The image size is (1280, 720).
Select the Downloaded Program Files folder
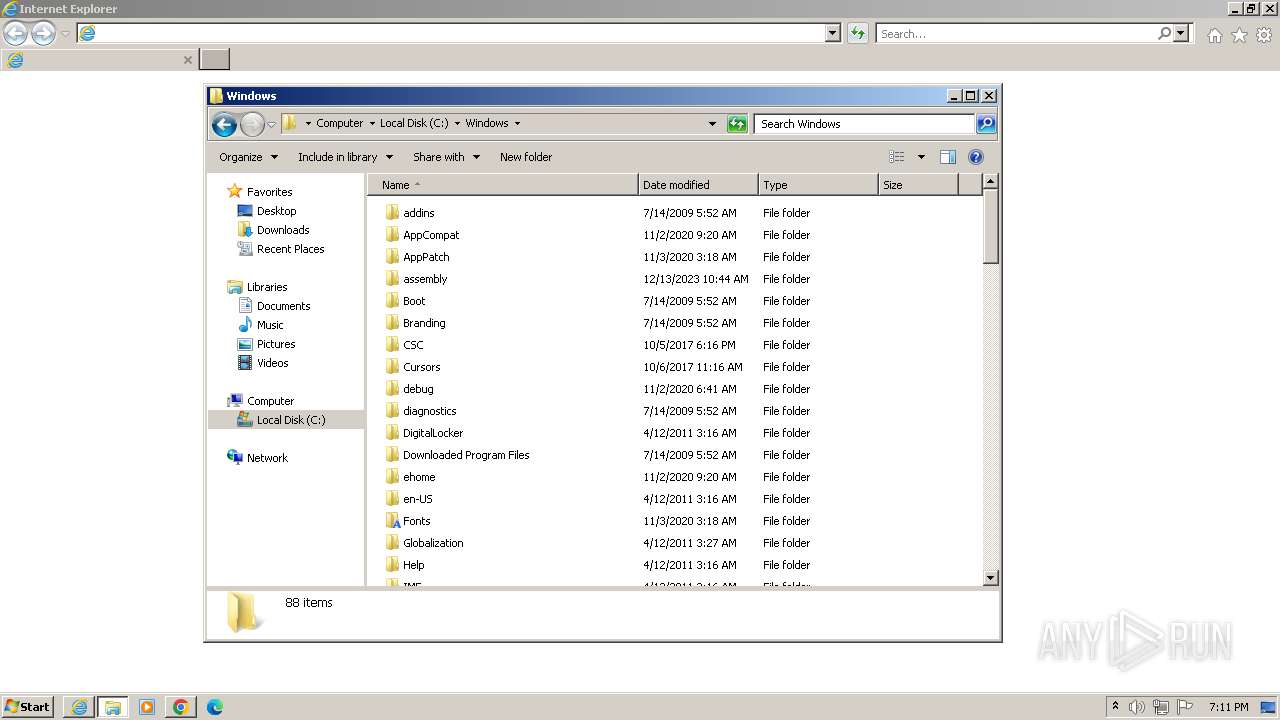point(466,455)
